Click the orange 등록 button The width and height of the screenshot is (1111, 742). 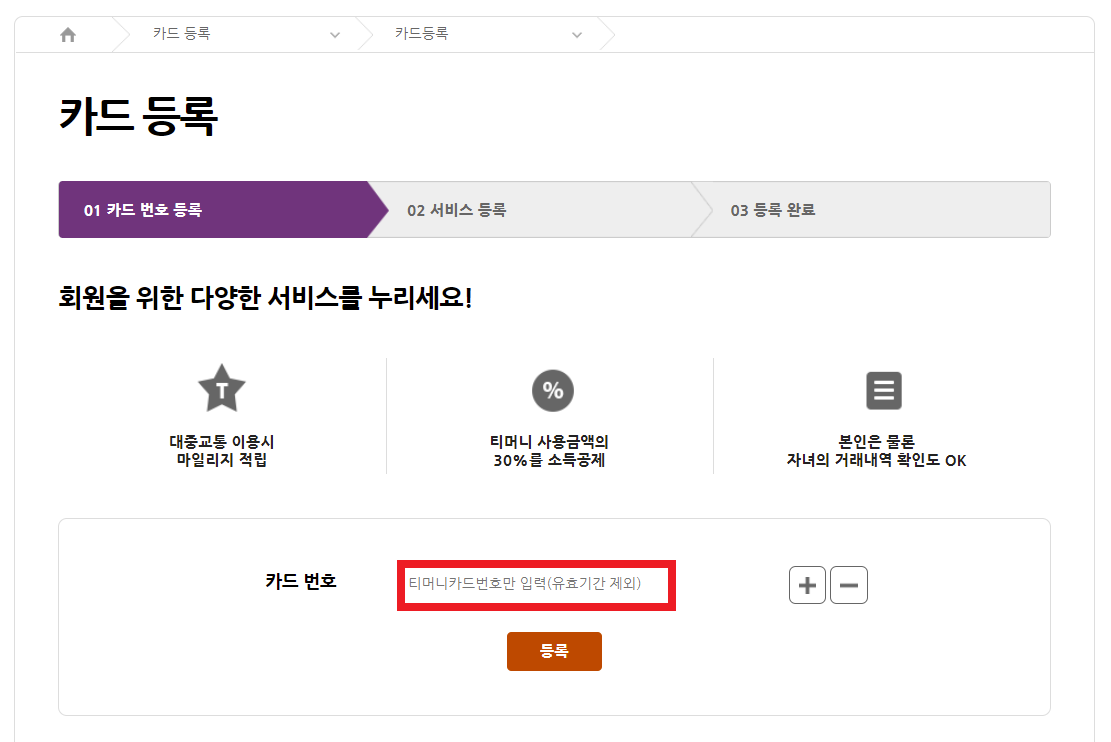click(554, 651)
